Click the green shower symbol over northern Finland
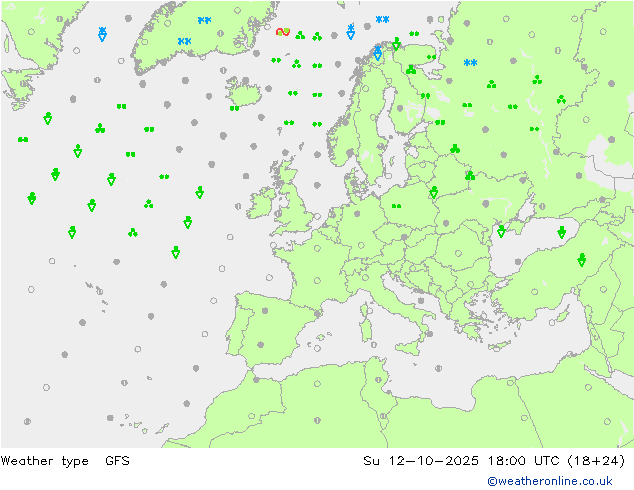 click(x=396, y=44)
